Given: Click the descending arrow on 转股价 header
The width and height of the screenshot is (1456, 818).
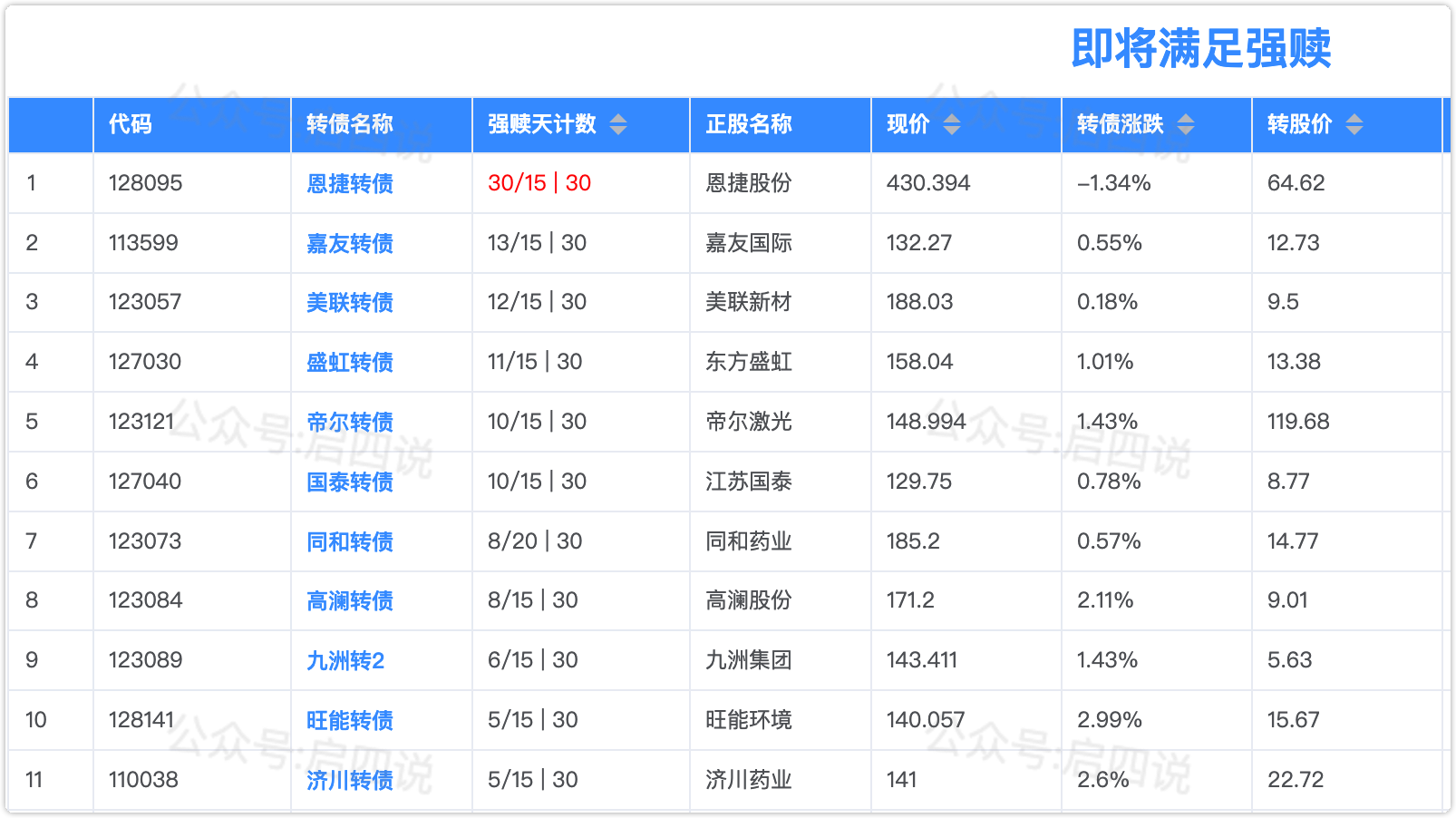Looking at the screenshot, I should [1353, 131].
